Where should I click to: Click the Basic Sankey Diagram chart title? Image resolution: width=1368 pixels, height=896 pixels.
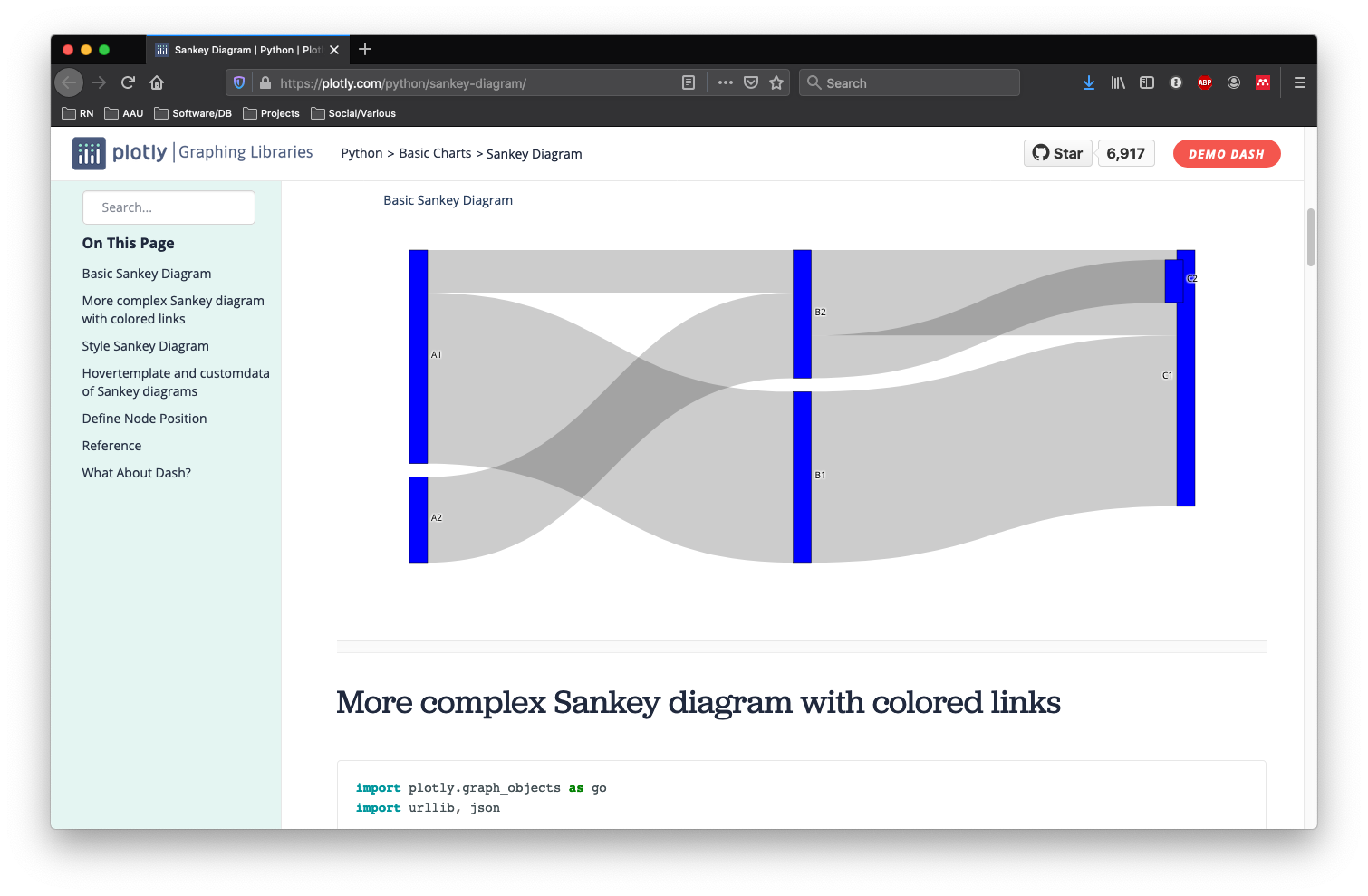[x=448, y=200]
